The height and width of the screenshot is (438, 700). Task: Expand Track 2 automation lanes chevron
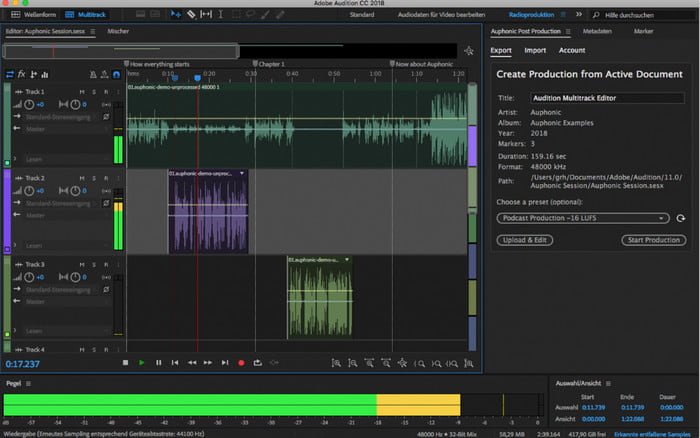(x=15, y=245)
